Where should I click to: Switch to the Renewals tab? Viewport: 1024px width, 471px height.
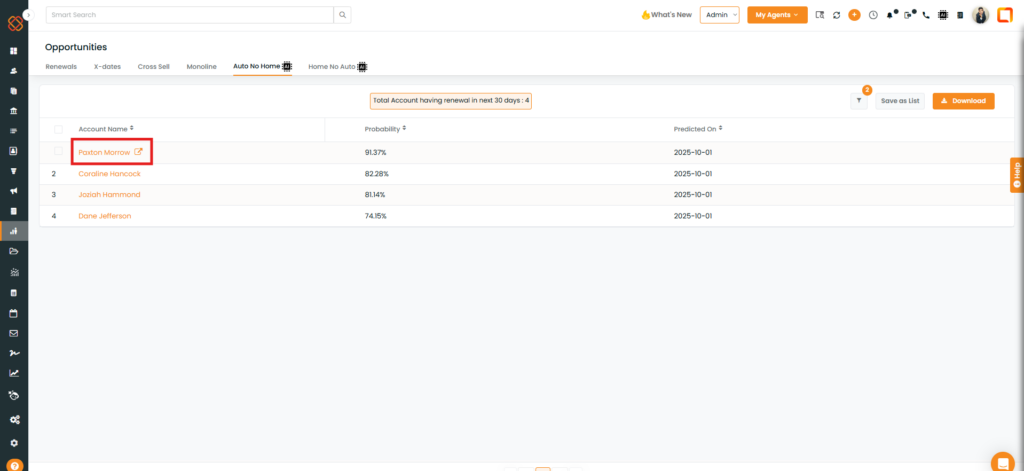click(x=61, y=66)
